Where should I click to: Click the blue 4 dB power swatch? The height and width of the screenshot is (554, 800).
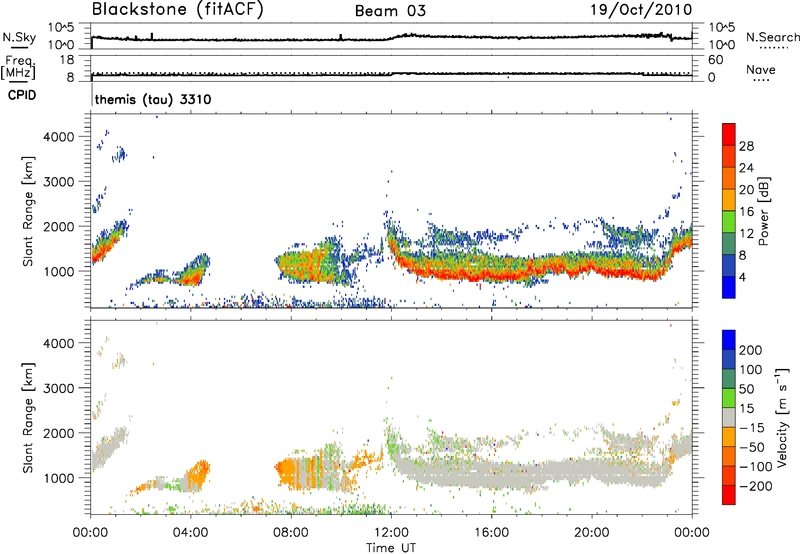pos(729,287)
